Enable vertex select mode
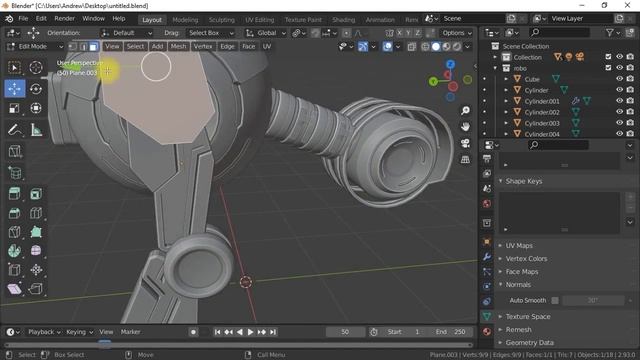 [73, 47]
